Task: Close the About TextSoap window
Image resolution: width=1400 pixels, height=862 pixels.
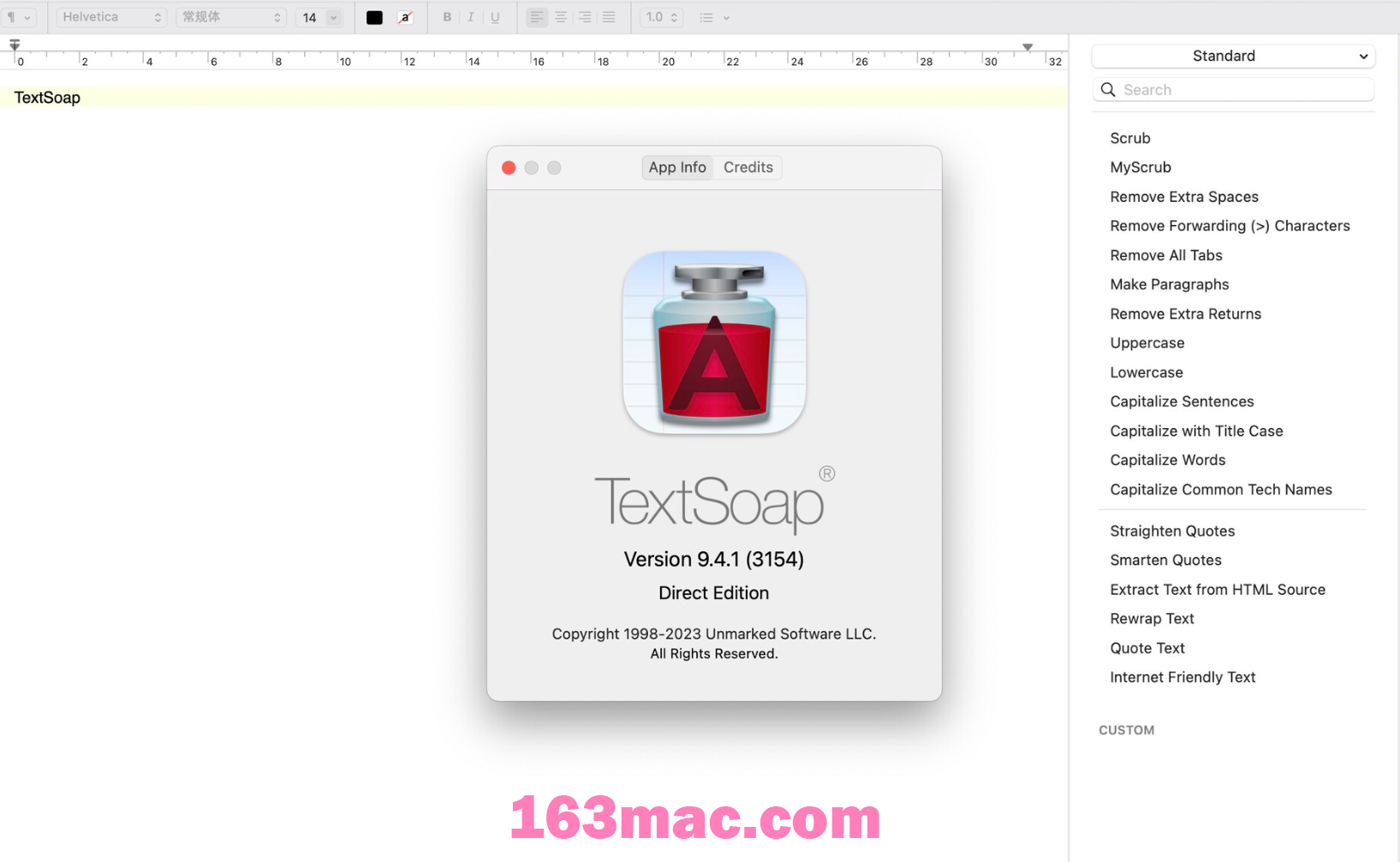Action: 509,168
